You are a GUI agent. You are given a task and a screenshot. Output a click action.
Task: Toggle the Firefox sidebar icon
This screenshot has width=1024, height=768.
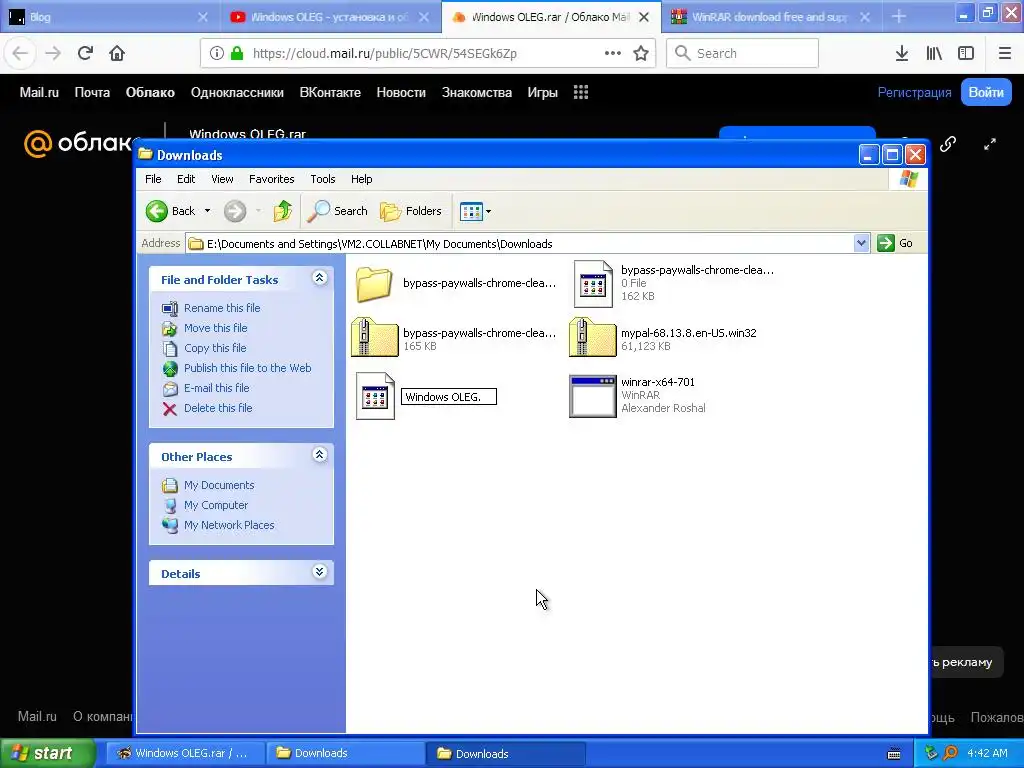pyautogui.click(x=966, y=53)
